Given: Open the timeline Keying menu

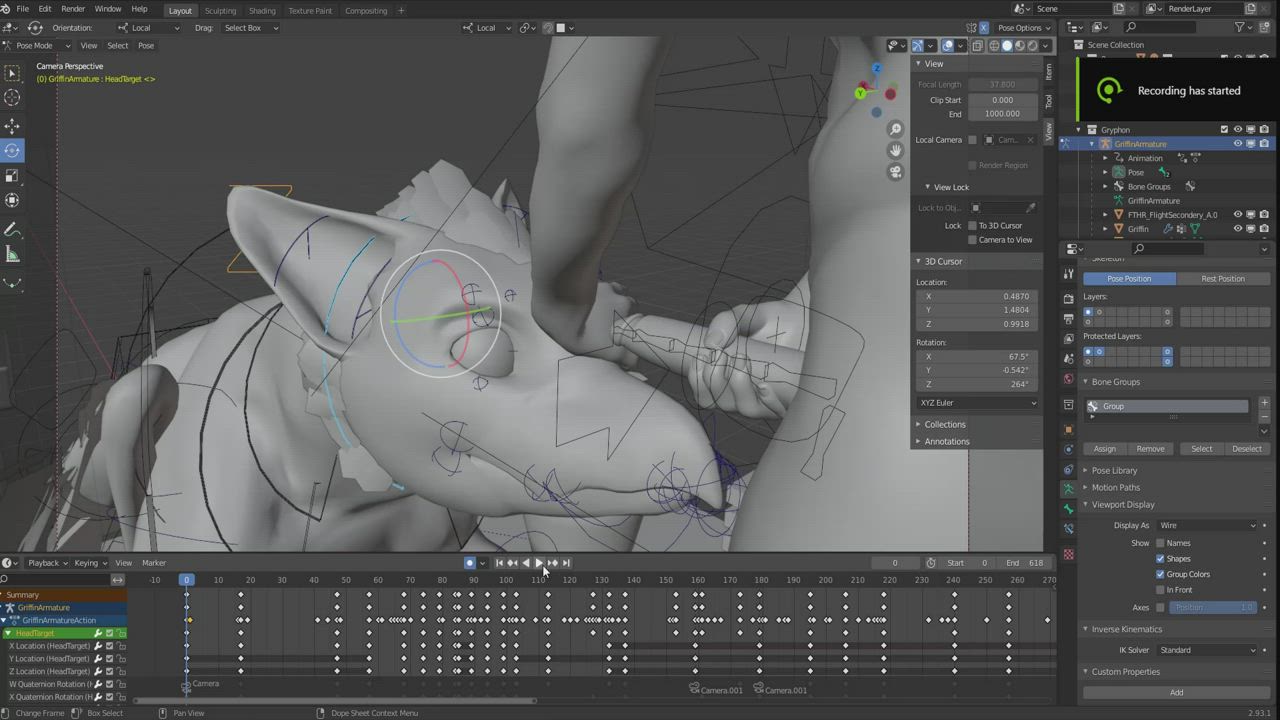Looking at the screenshot, I should pyautogui.click(x=88, y=563).
